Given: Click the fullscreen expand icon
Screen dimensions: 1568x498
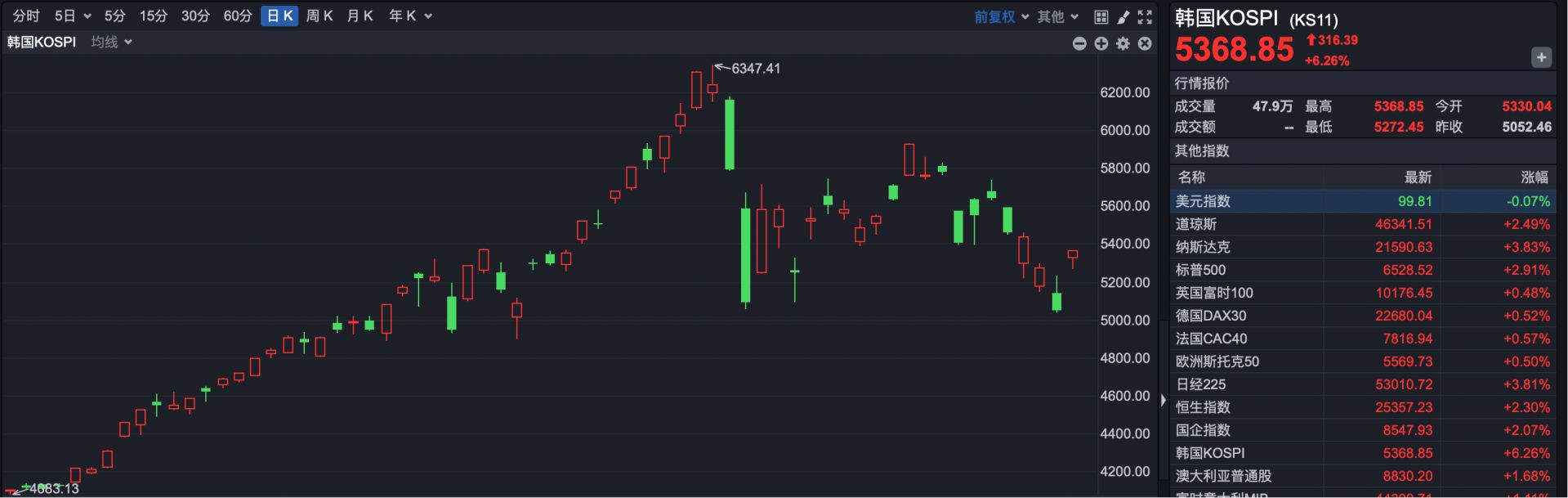Looking at the screenshot, I should click(1145, 16).
